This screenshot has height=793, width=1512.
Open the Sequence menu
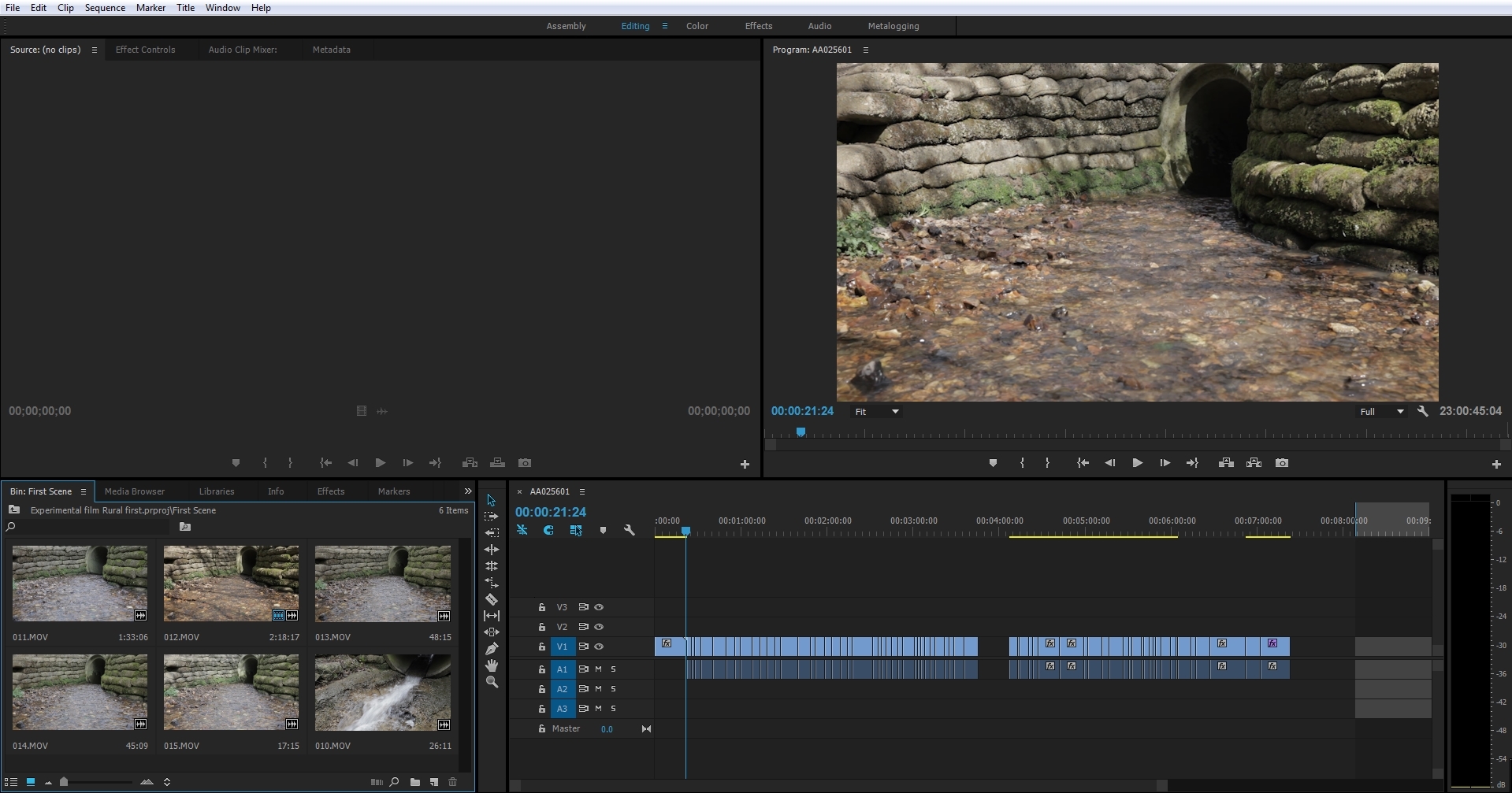(x=105, y=8)
